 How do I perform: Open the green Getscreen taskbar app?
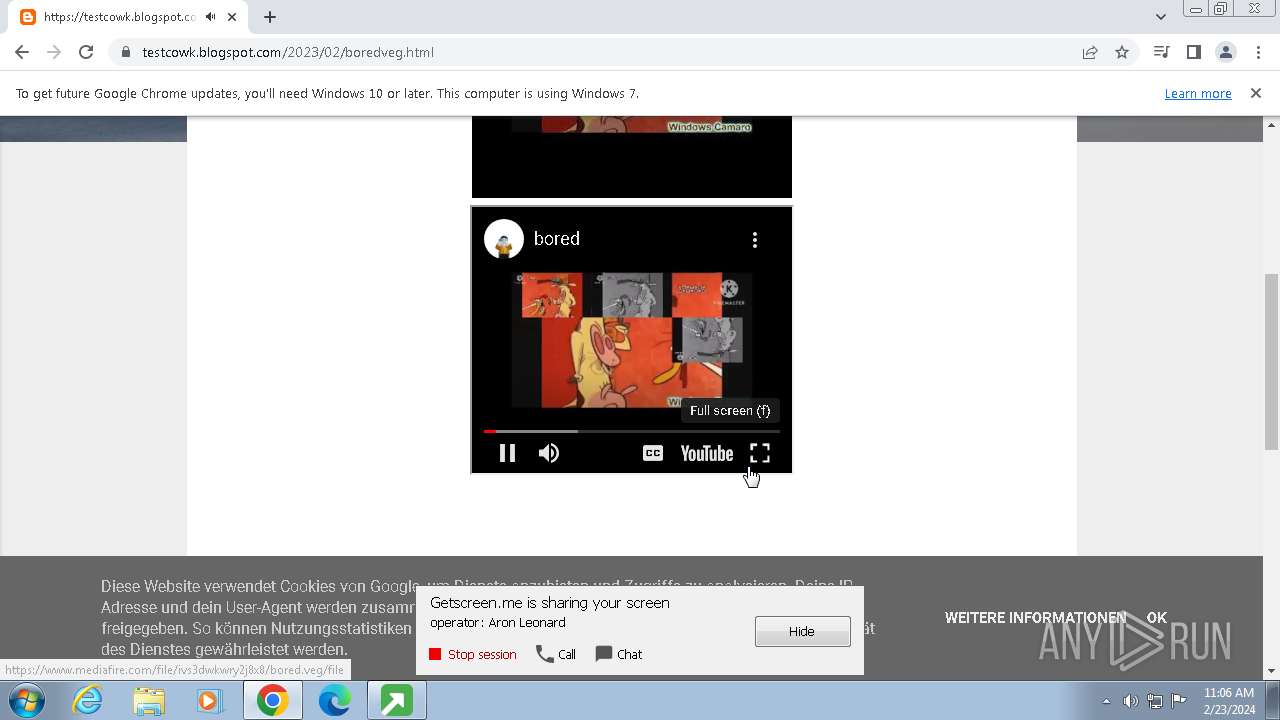coord(396,701)
